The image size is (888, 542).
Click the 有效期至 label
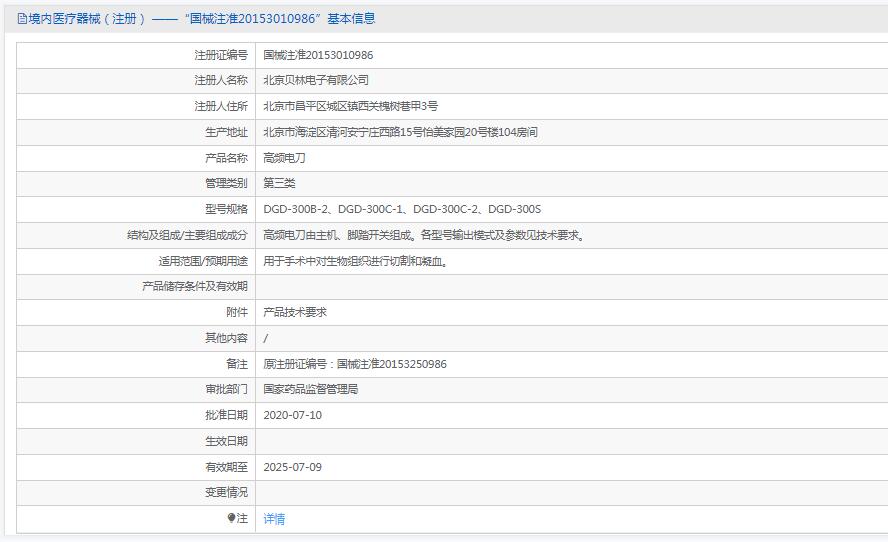pos(227,467)
